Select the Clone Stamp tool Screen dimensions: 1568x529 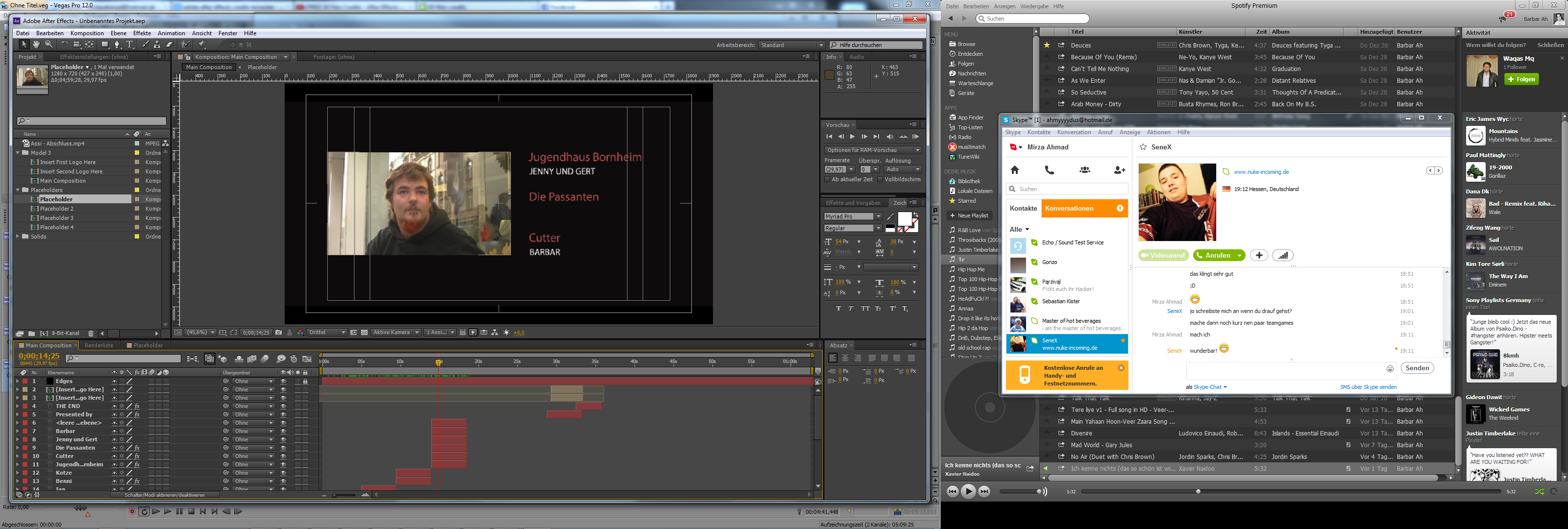coord(157,45)
